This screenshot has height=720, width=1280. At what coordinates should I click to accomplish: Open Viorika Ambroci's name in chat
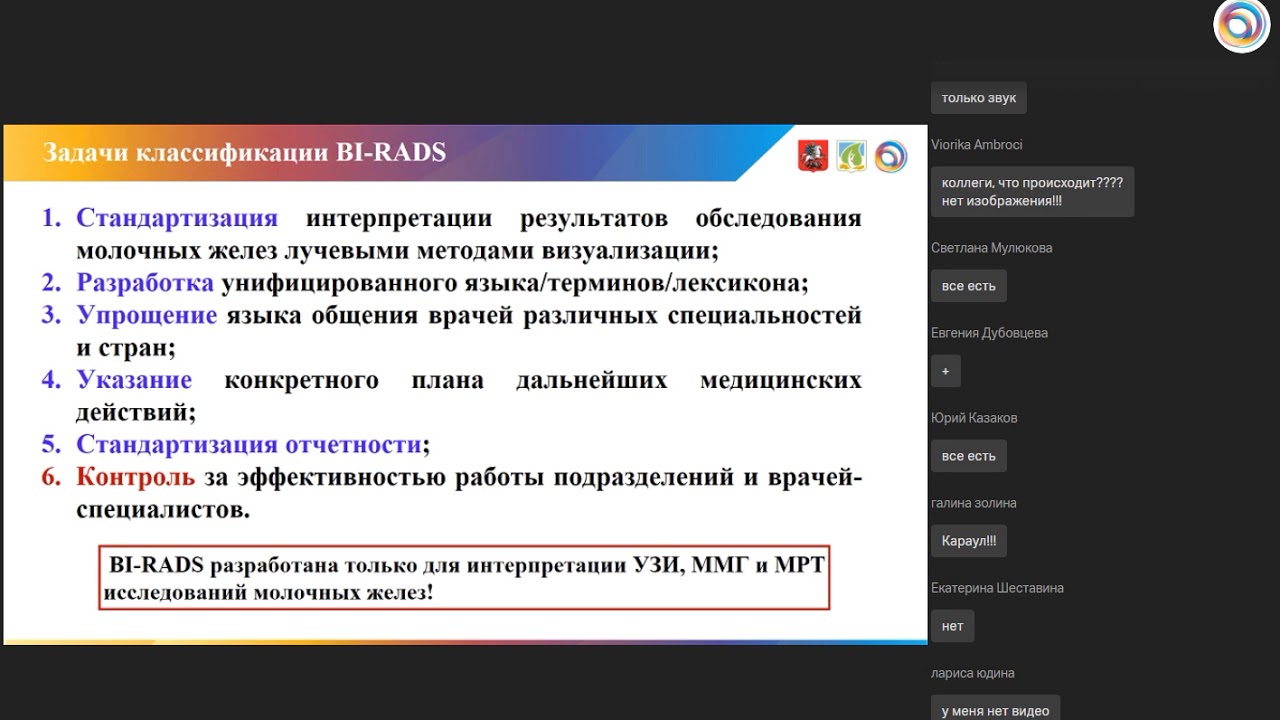[977, 145]
